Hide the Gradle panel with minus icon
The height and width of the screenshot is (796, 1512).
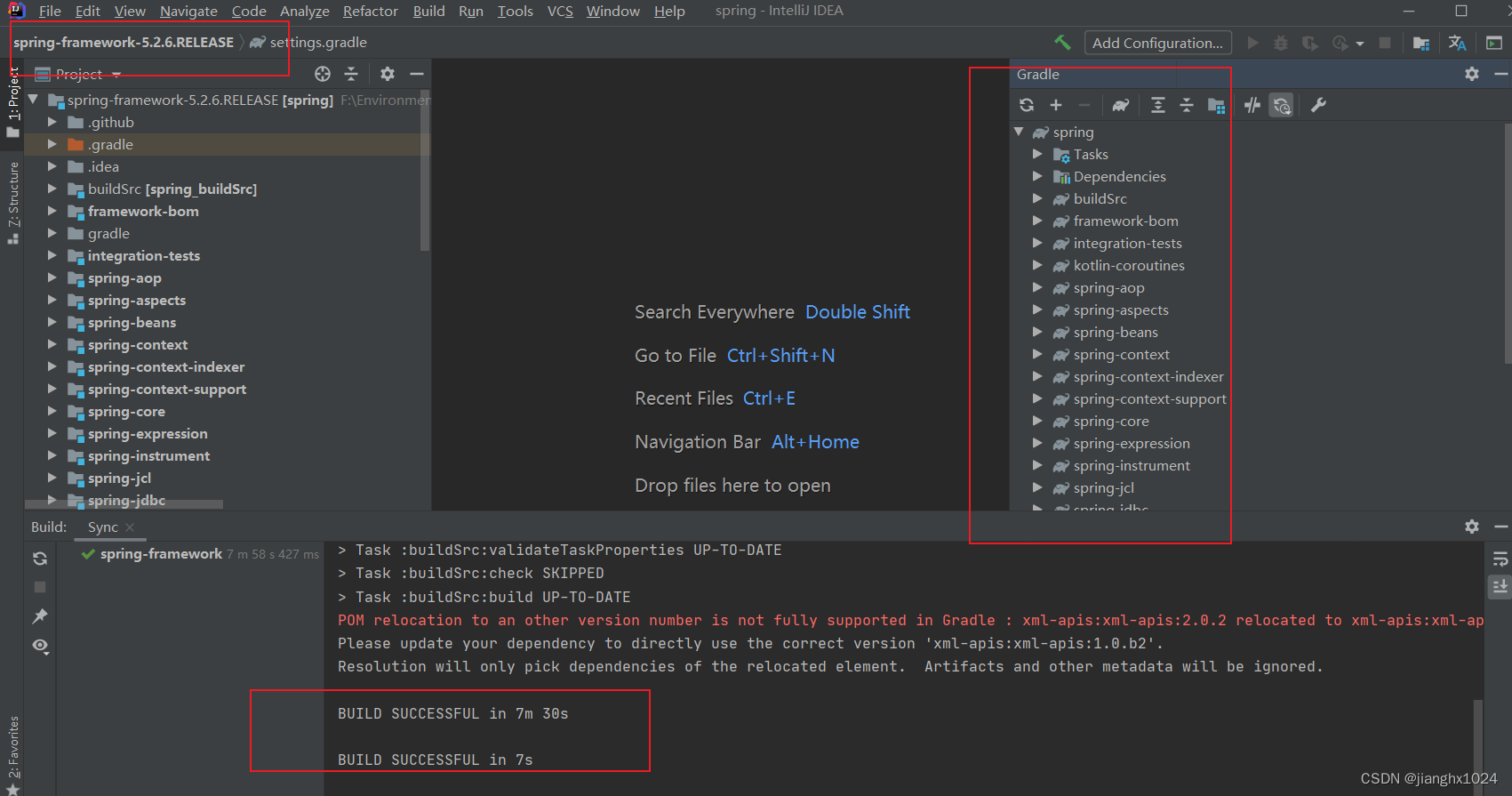click(x=1501, y=74)
